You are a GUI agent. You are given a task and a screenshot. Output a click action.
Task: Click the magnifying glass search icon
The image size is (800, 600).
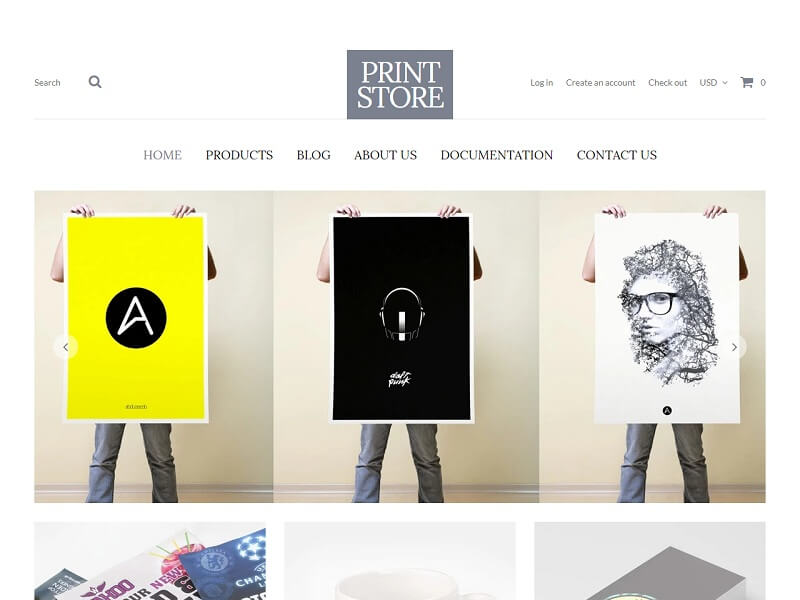pyautogui.click(x=95, y=82)
